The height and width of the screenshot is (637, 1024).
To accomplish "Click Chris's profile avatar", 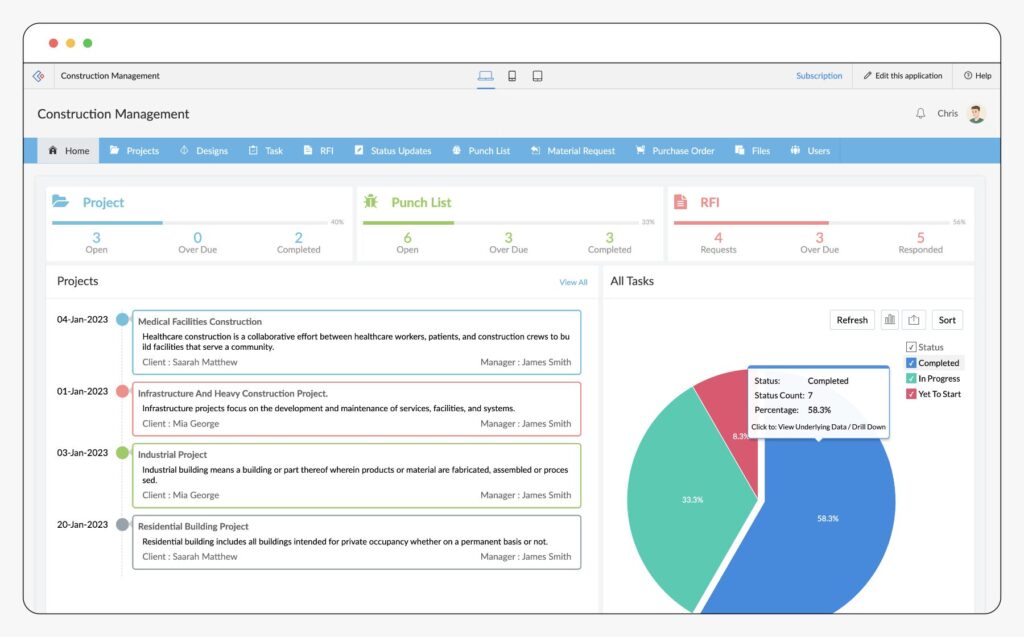I will click(x=976, y=114).
